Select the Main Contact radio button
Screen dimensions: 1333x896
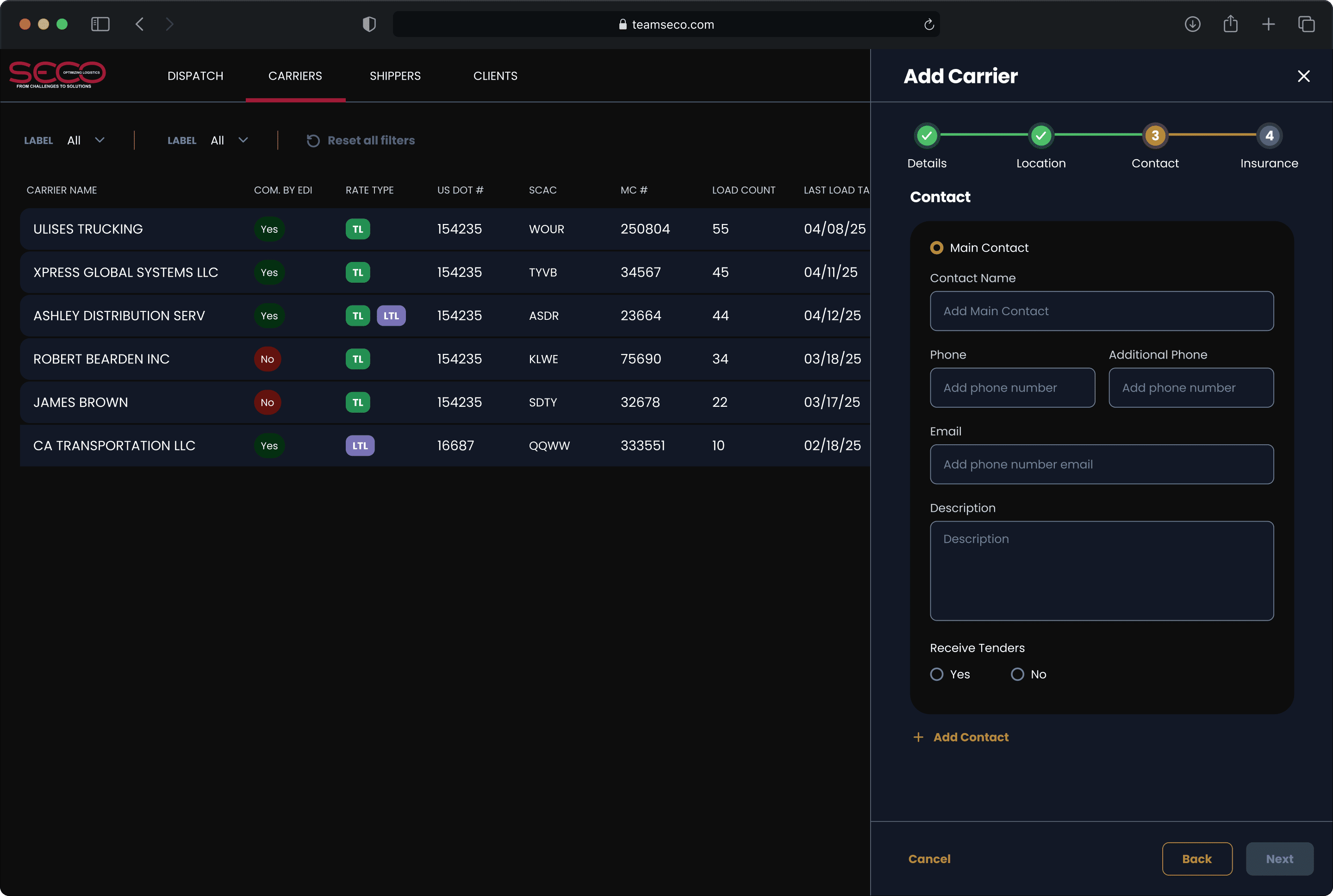(x=936, y=248)
